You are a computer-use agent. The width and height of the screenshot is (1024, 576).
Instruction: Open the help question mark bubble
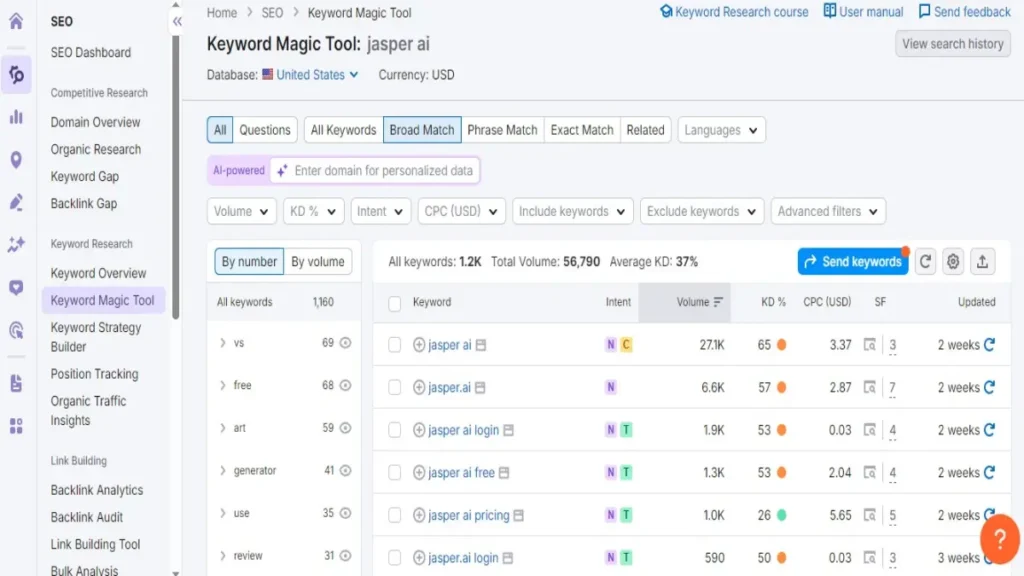click(x=1000, y=539)
